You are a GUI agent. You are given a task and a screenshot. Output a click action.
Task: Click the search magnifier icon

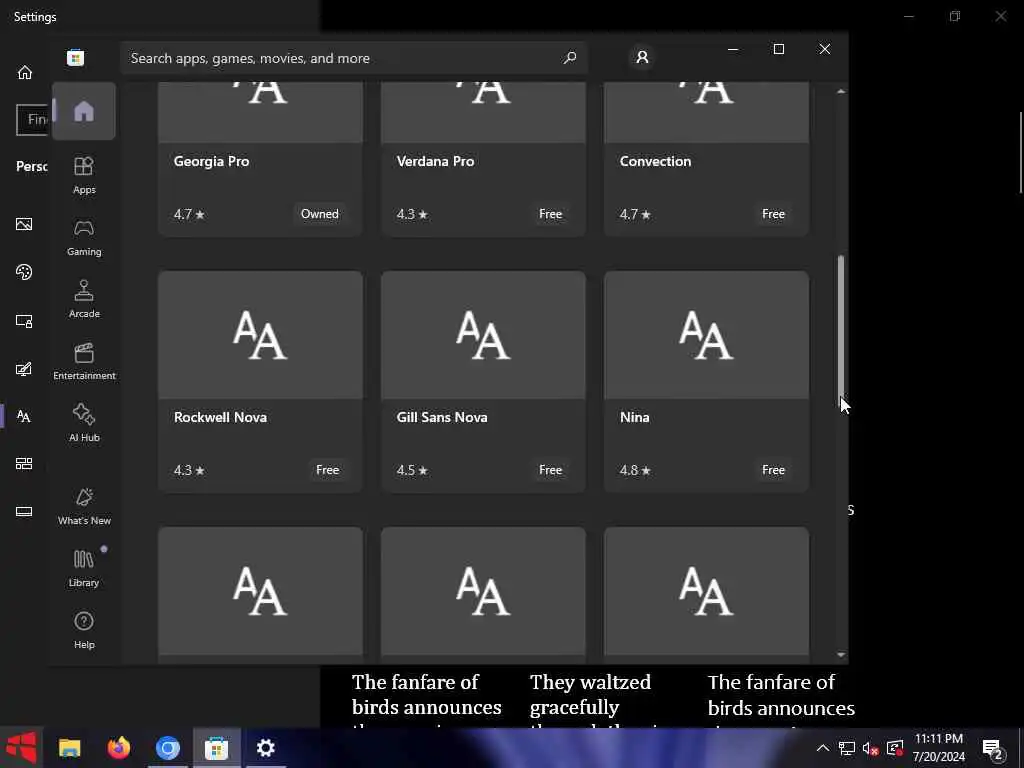(x=569, y=57)
